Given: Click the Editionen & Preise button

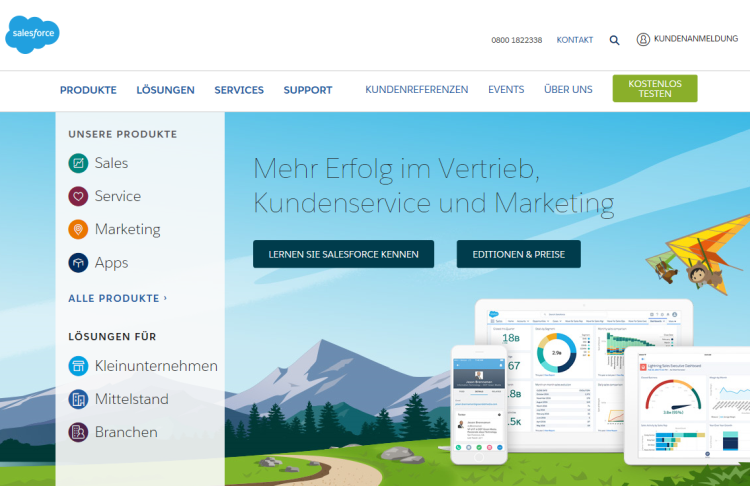Looking at the screenshot, I should pos(518,254).
